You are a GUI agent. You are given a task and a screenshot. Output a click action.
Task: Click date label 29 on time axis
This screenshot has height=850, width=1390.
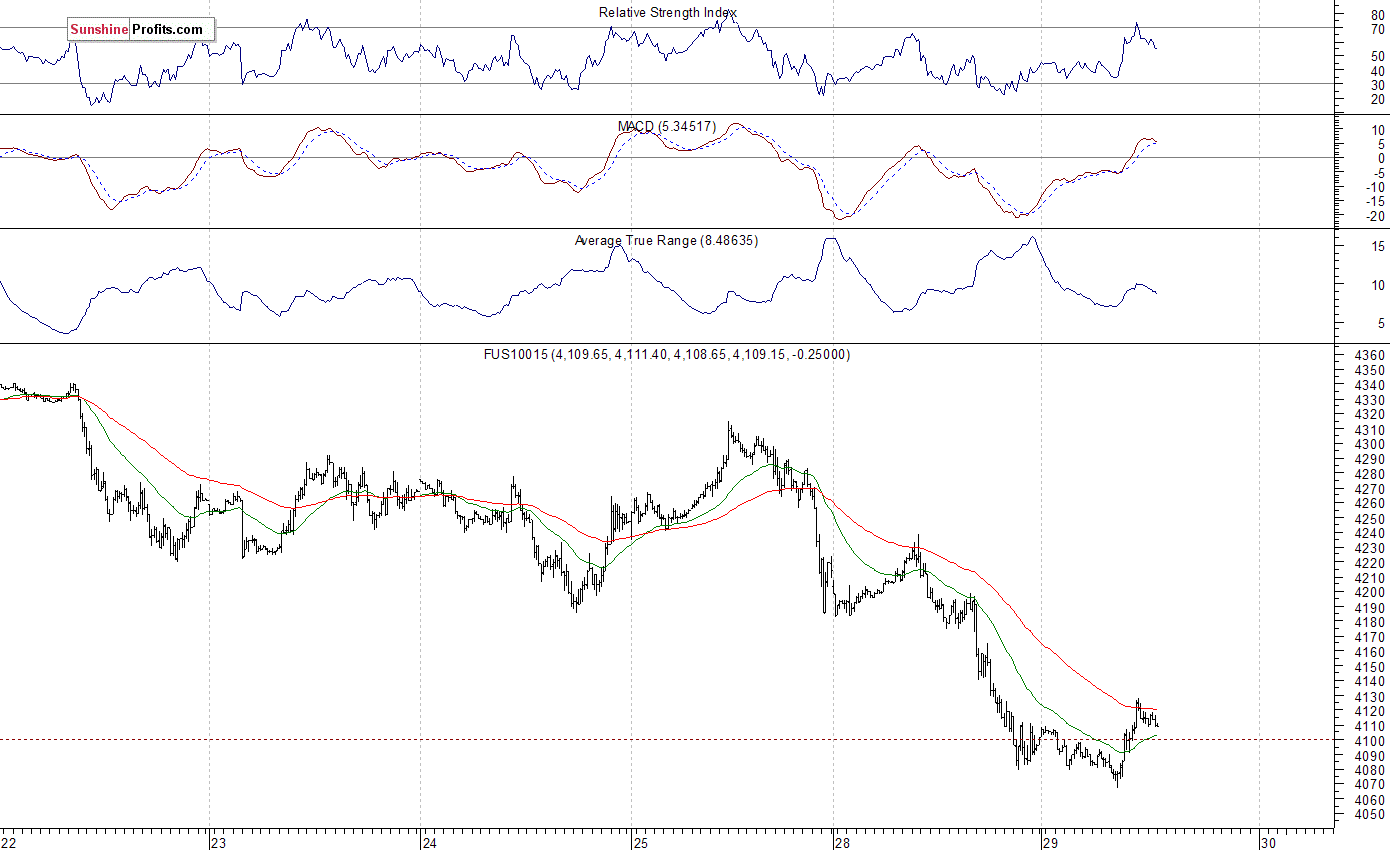(x=1049, y=842)
